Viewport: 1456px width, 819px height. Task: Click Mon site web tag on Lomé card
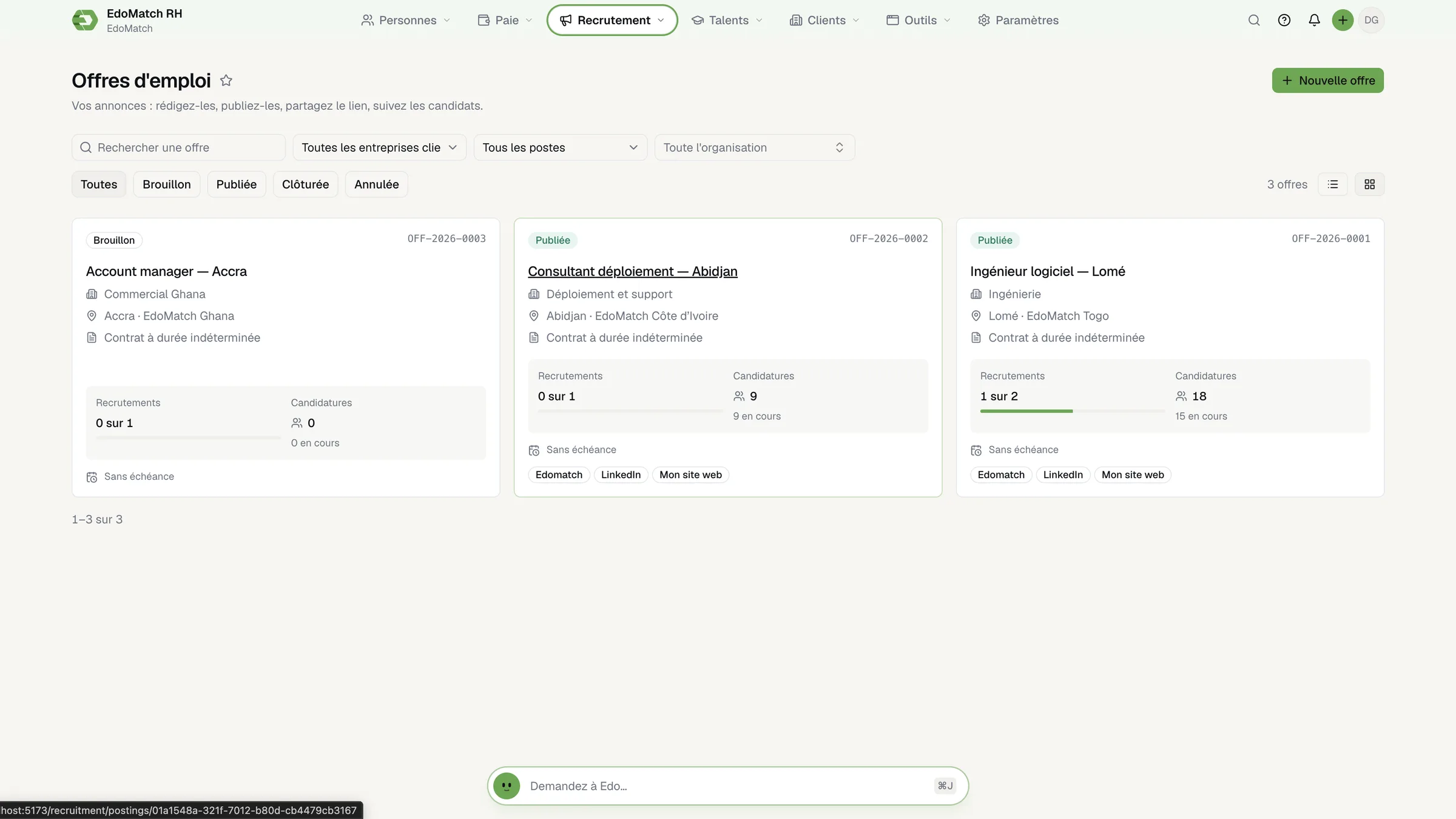(1133, 475)
